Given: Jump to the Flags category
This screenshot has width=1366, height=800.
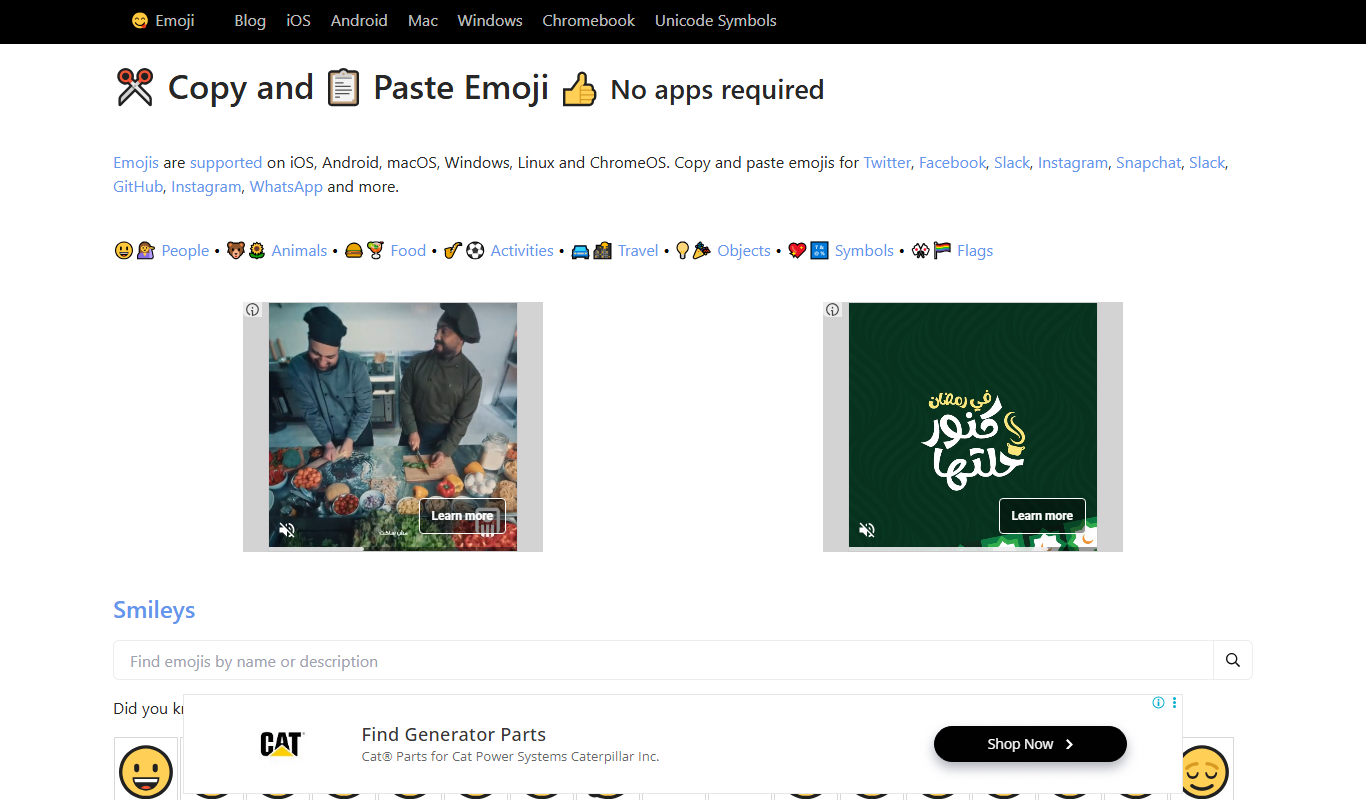Looking at the screenshot, I should coord(975,250).
